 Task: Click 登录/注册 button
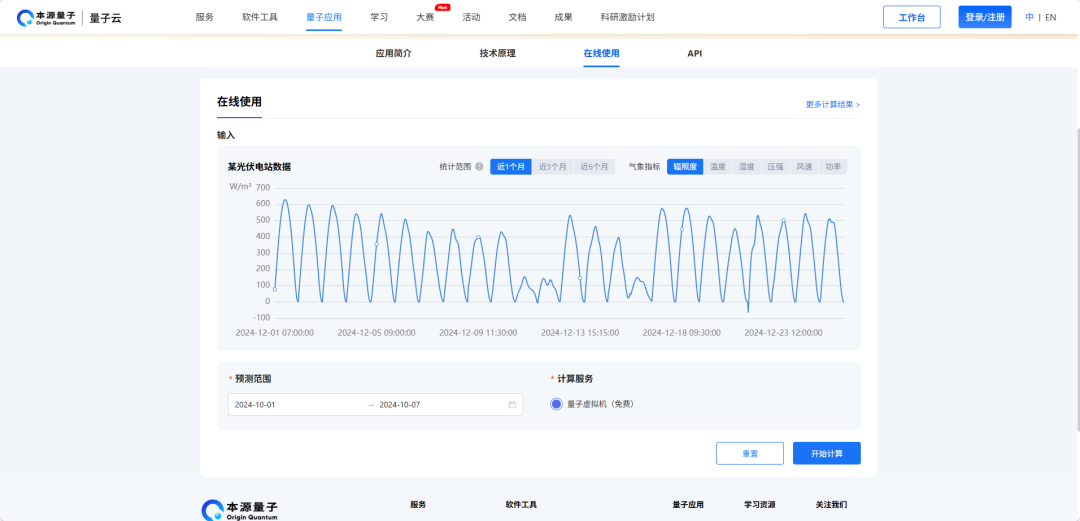click(985, 17)
